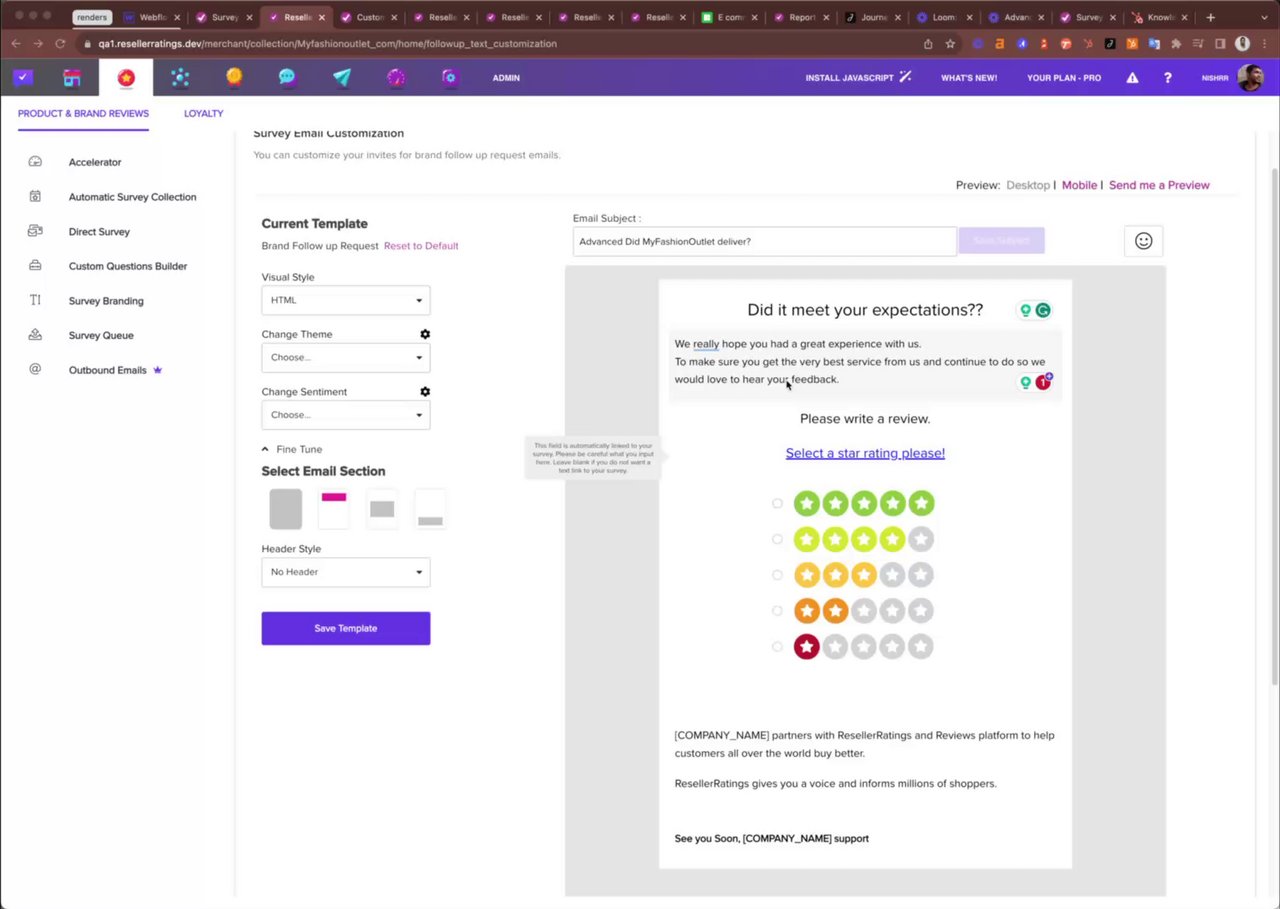Go back with the browser back arrow

(15, 44)
